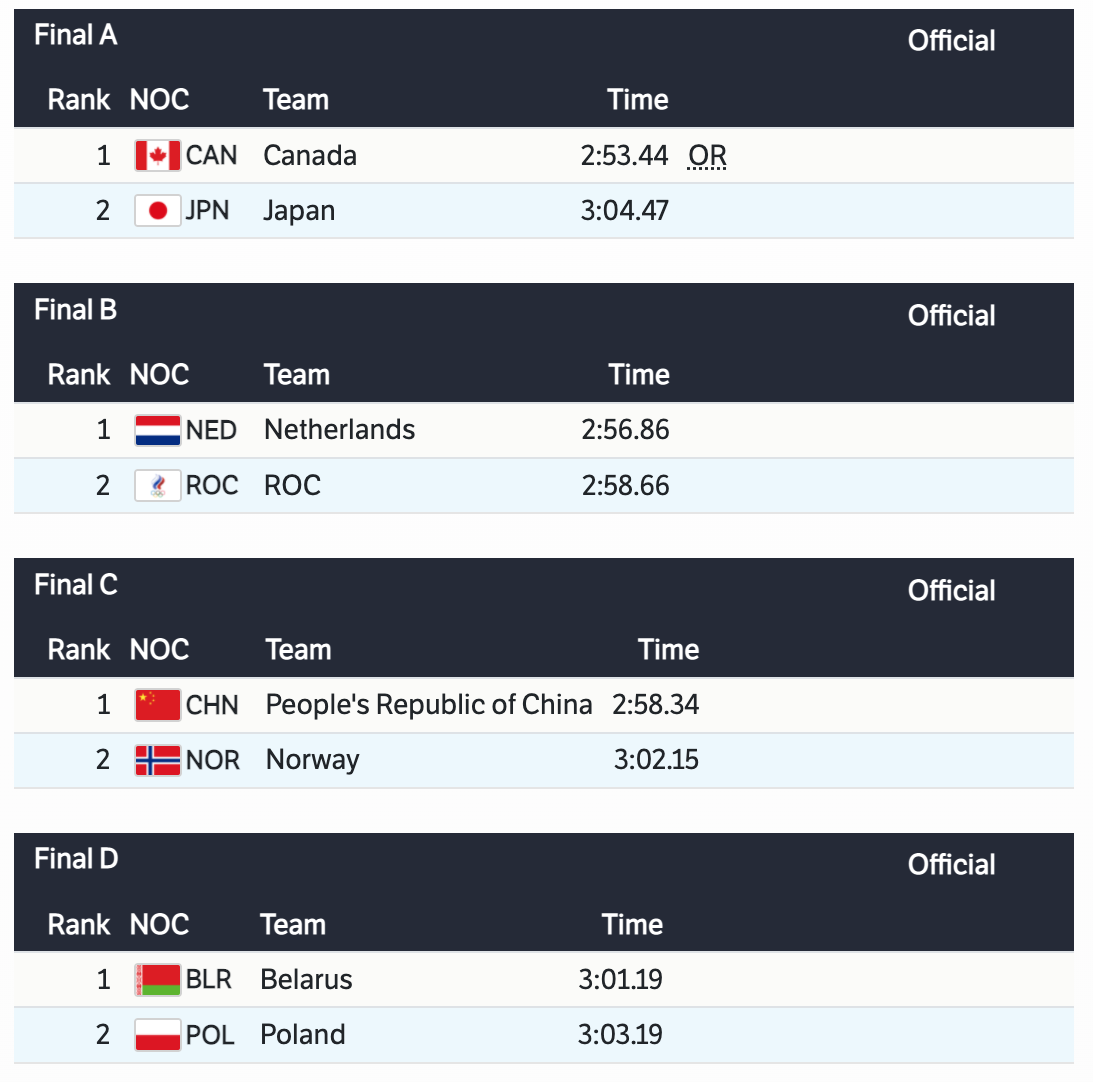Open People's Republic of China team
1093x1082 pixels.
429,705
